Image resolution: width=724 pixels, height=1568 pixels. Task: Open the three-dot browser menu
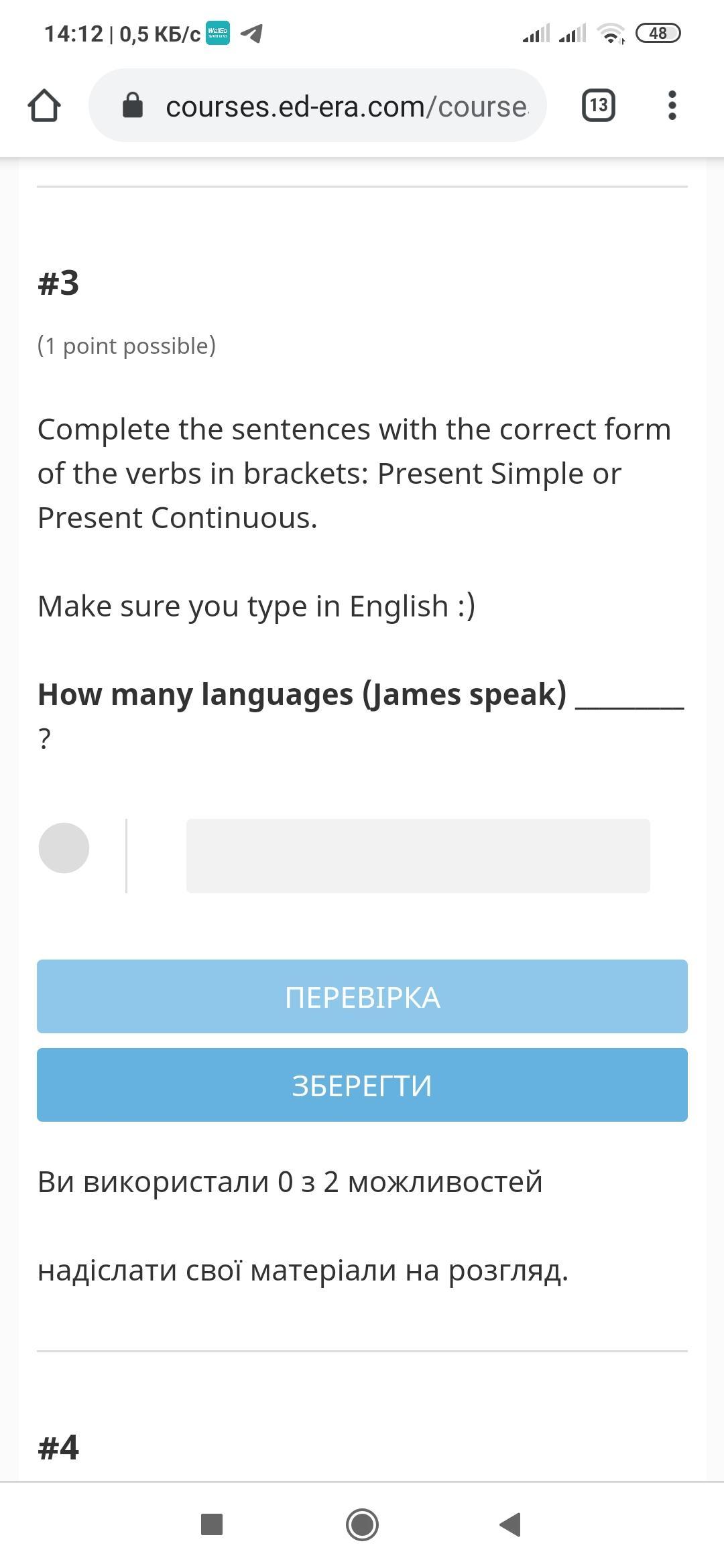[672, 105]
